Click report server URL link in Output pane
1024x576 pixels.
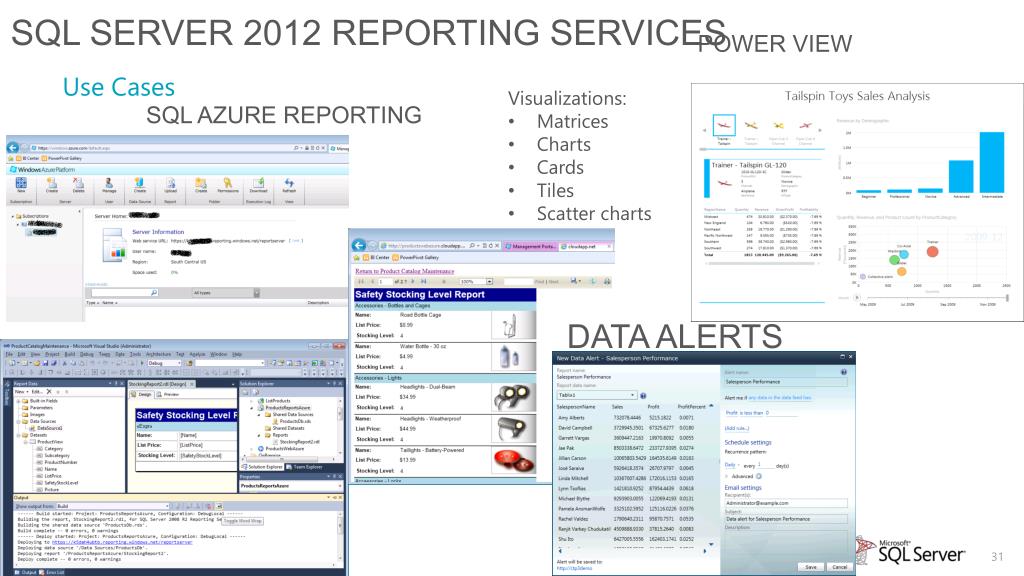point(122,542)
